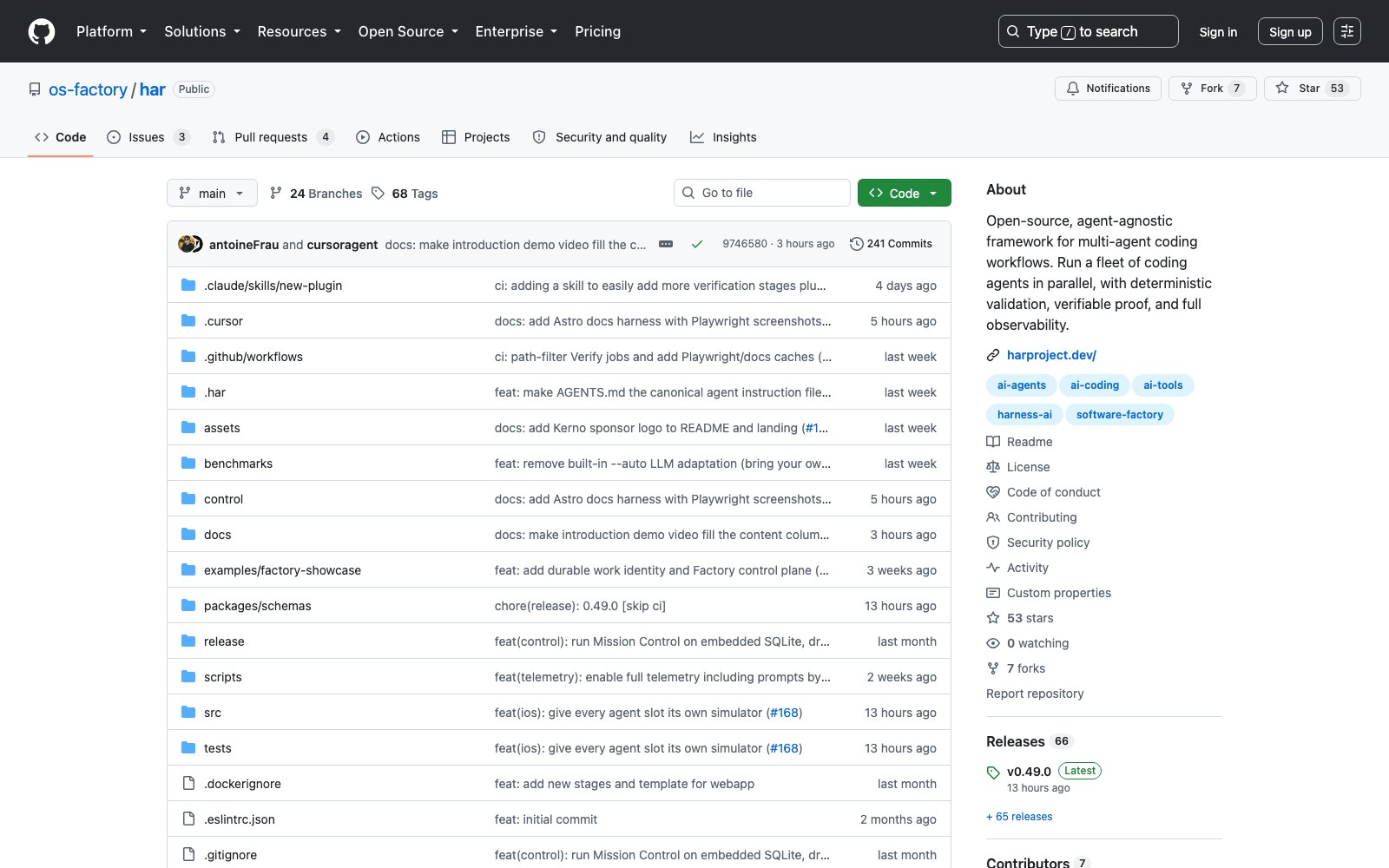Click the .claude/skills/new-plugin folder icon
Viewport: 1389px width, 868px height.
(188, 285)
